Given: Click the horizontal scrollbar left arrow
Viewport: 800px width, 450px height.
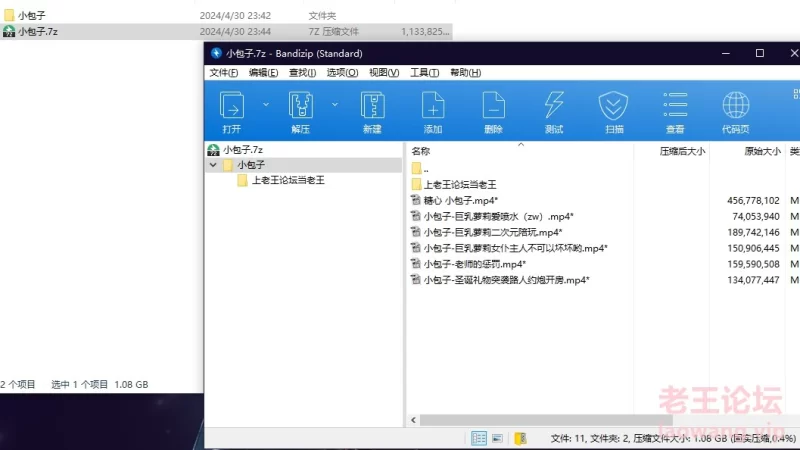Looking at the screenshot, I should pos(413,420).
